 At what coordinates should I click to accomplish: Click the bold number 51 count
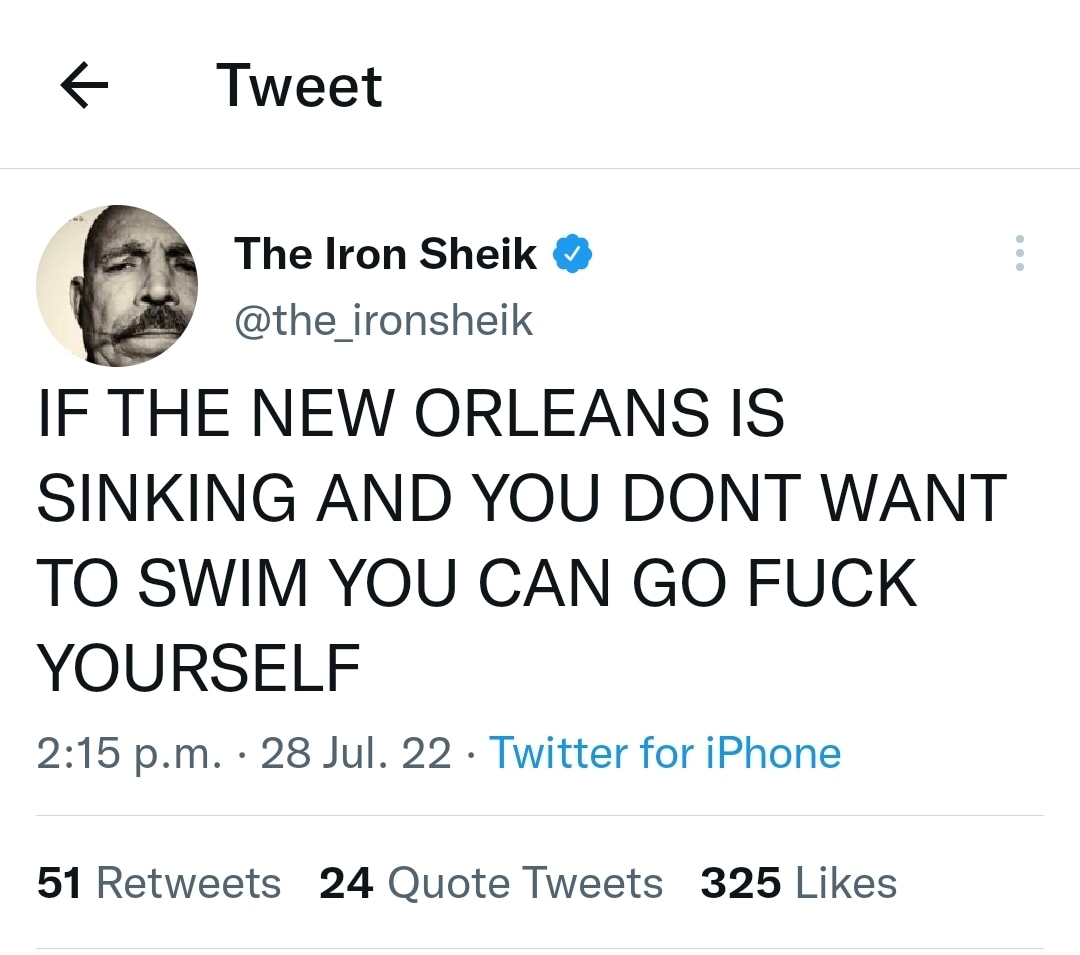[60, 883]
